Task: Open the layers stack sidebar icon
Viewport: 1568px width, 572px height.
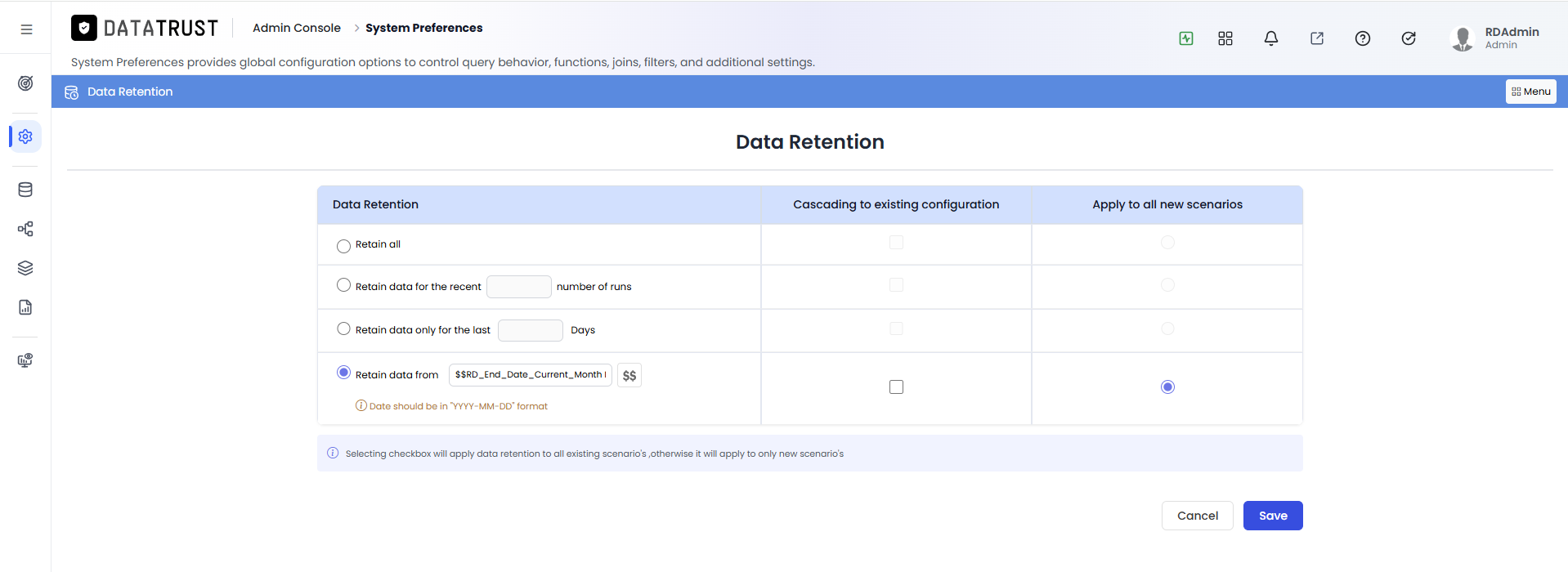Action: 25,268
